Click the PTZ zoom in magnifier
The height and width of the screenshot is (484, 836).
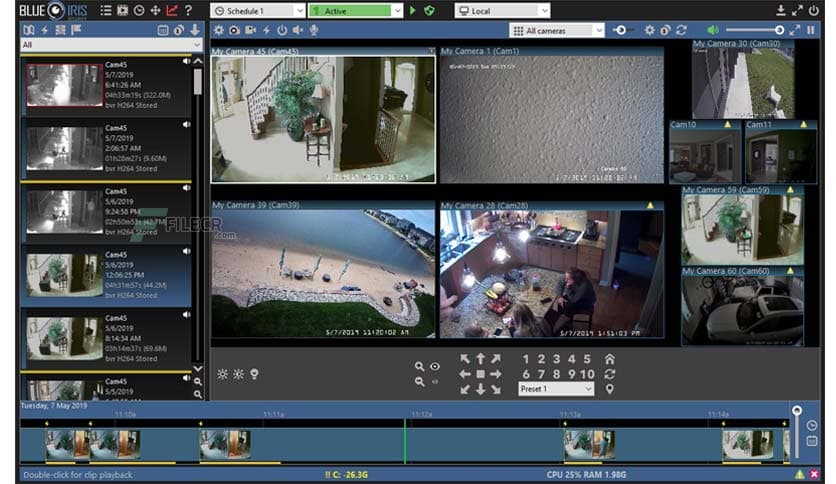(420, 366)
